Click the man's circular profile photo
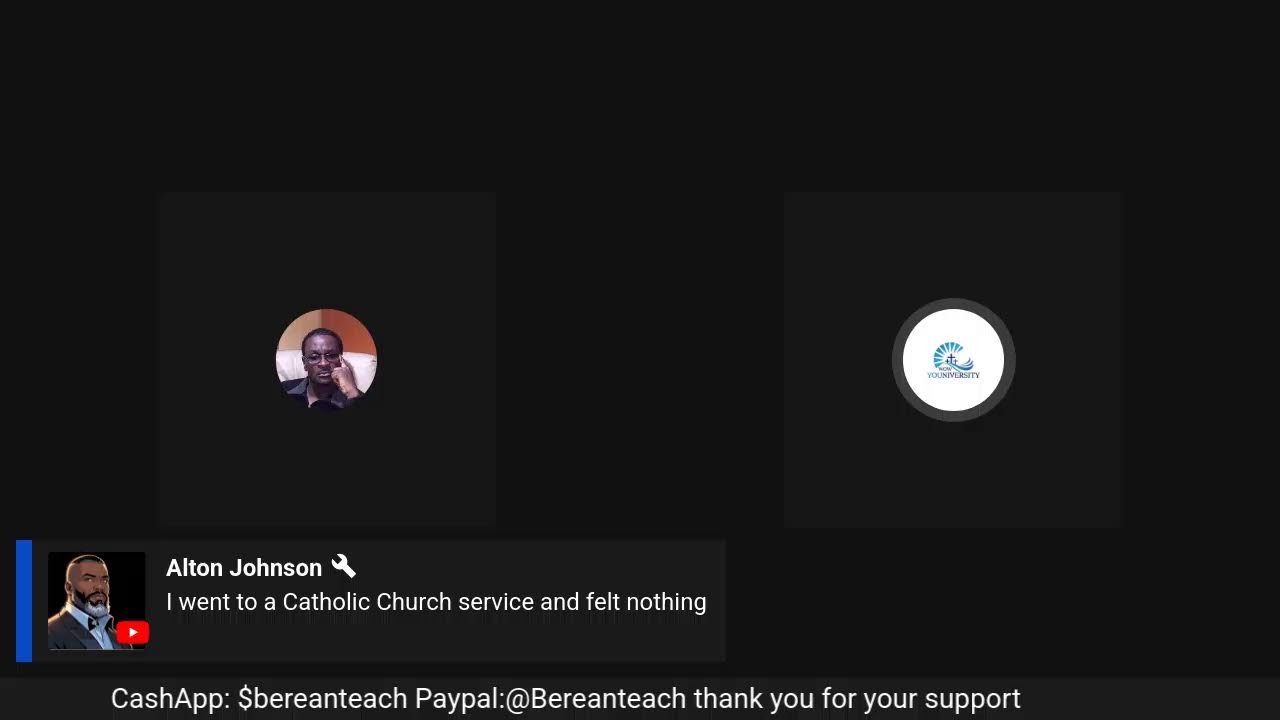Image resolution: width=1280 pixels, height=720 pixels. 326,360
